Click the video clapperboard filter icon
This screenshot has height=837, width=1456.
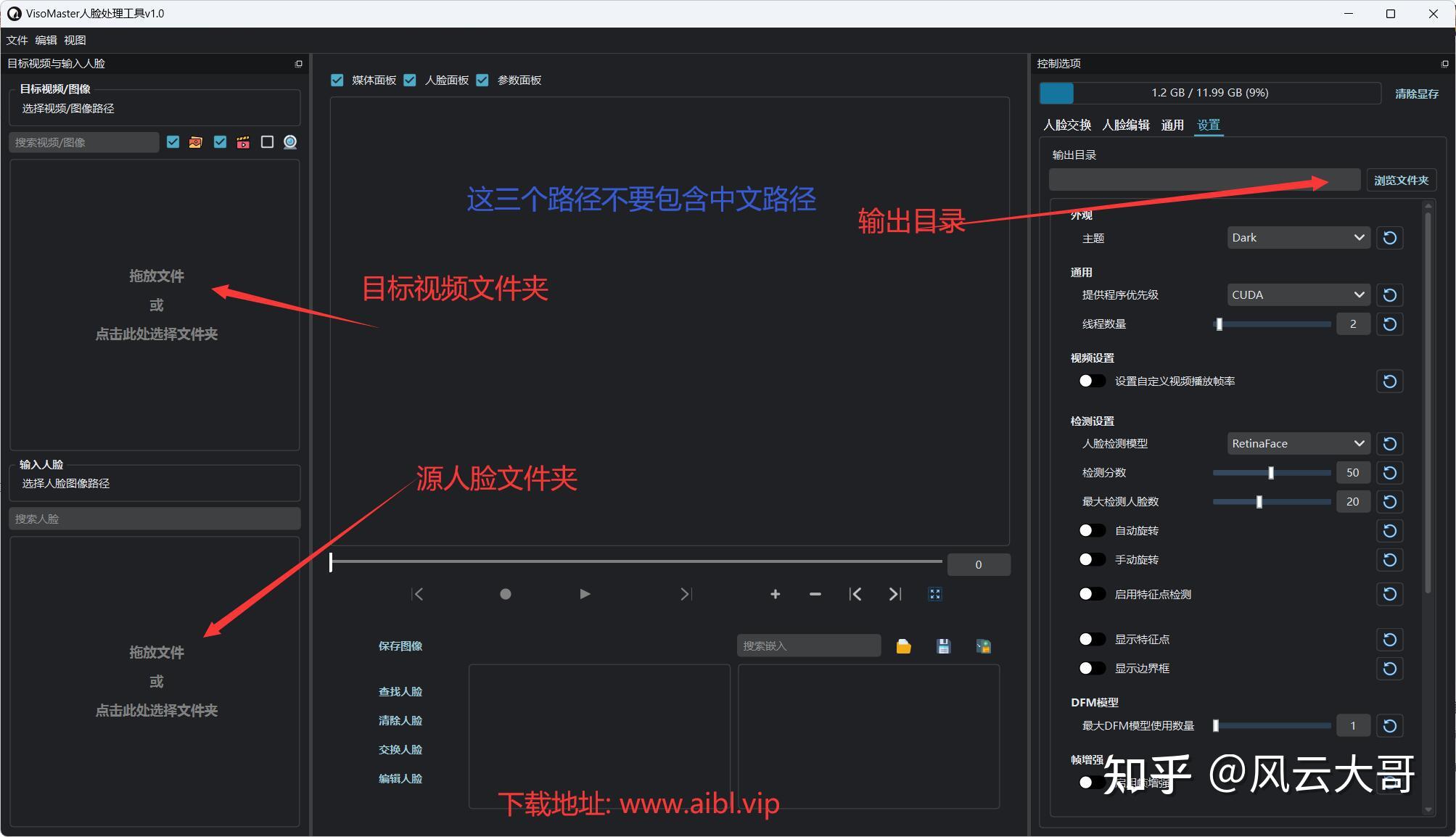242,141
